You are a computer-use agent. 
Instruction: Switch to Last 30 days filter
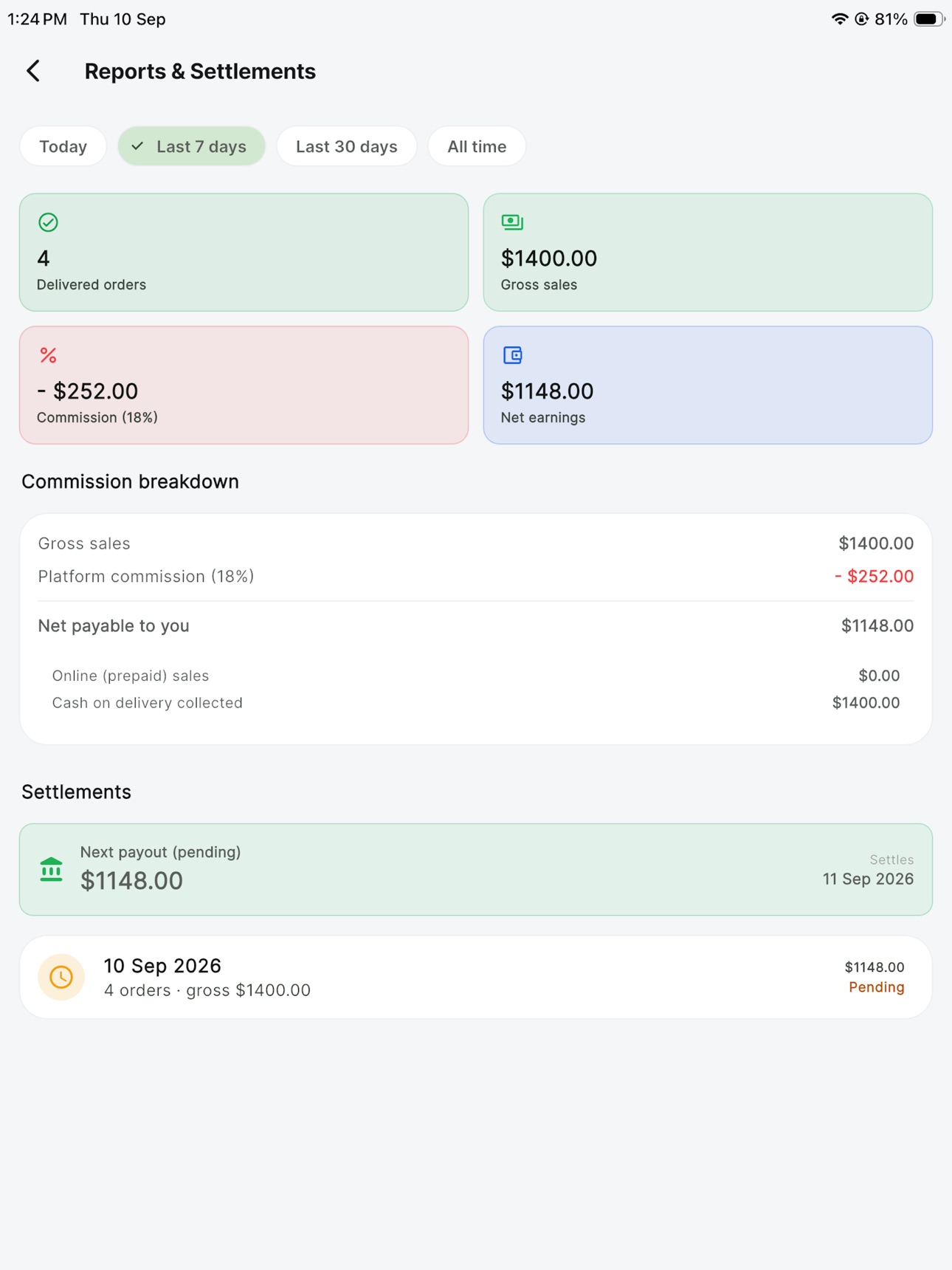347,146
